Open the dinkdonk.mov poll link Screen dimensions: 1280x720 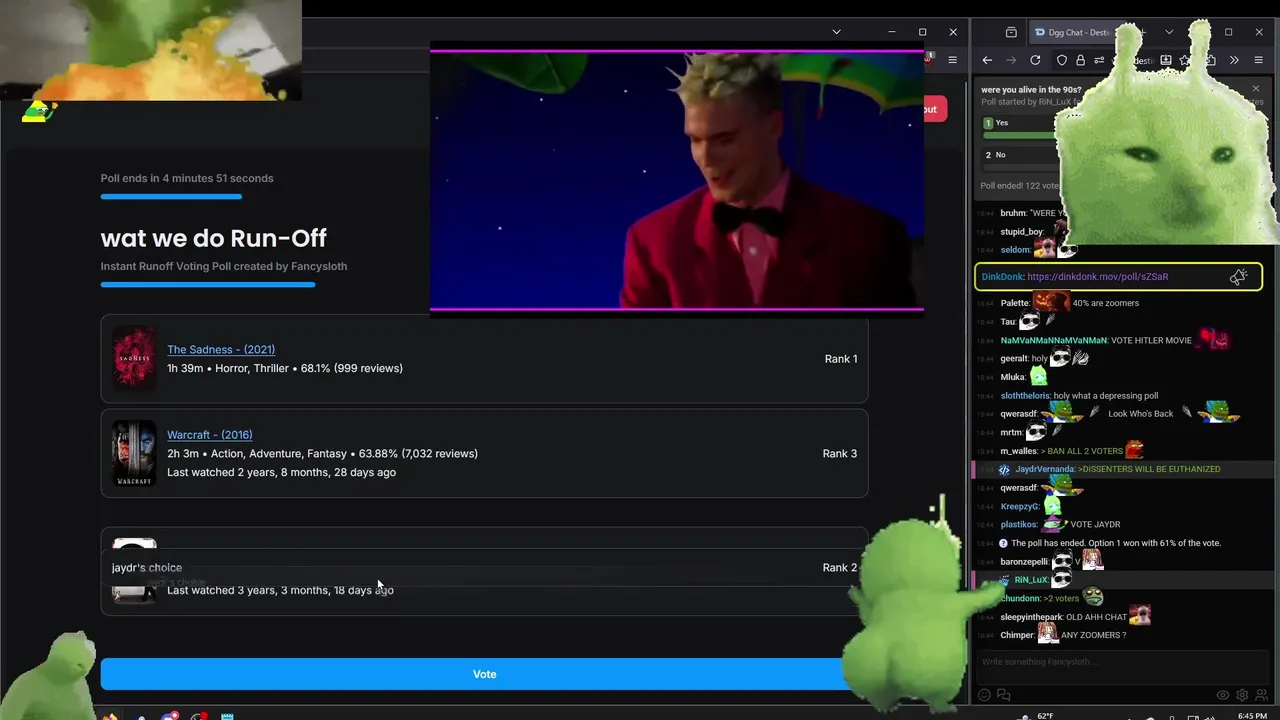coord(1097,277)
